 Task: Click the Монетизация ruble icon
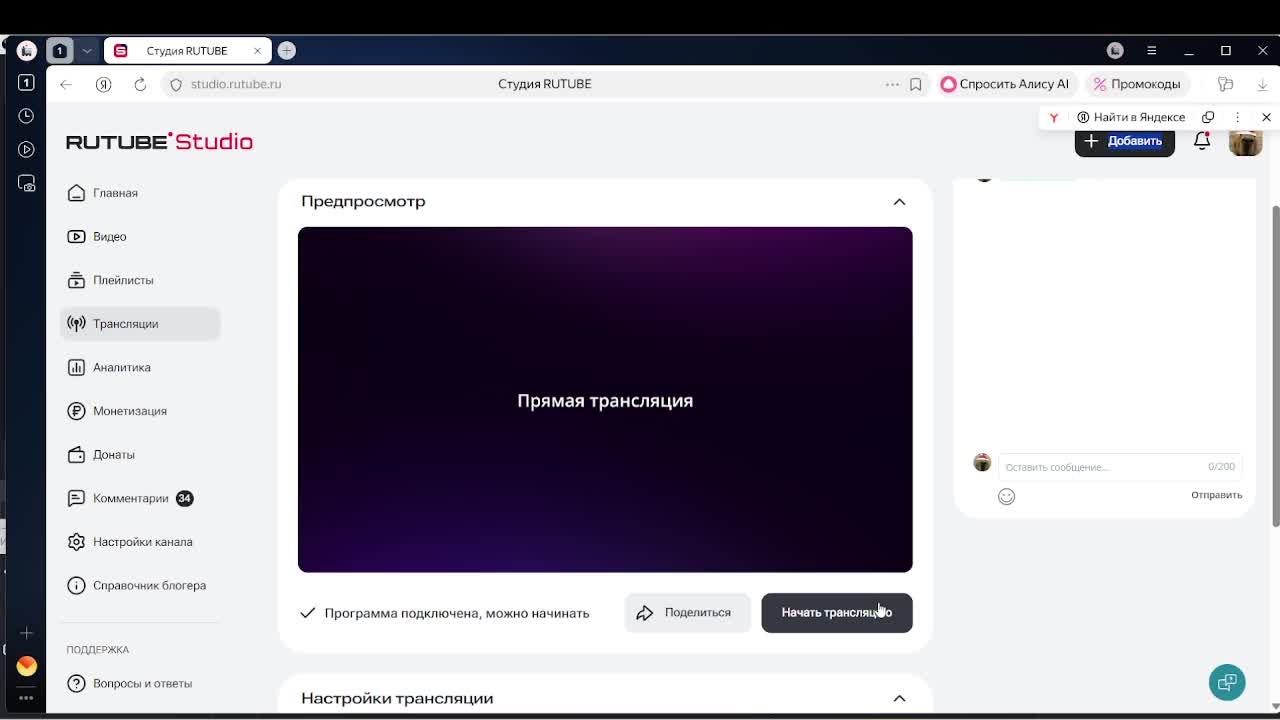point(76,411)
